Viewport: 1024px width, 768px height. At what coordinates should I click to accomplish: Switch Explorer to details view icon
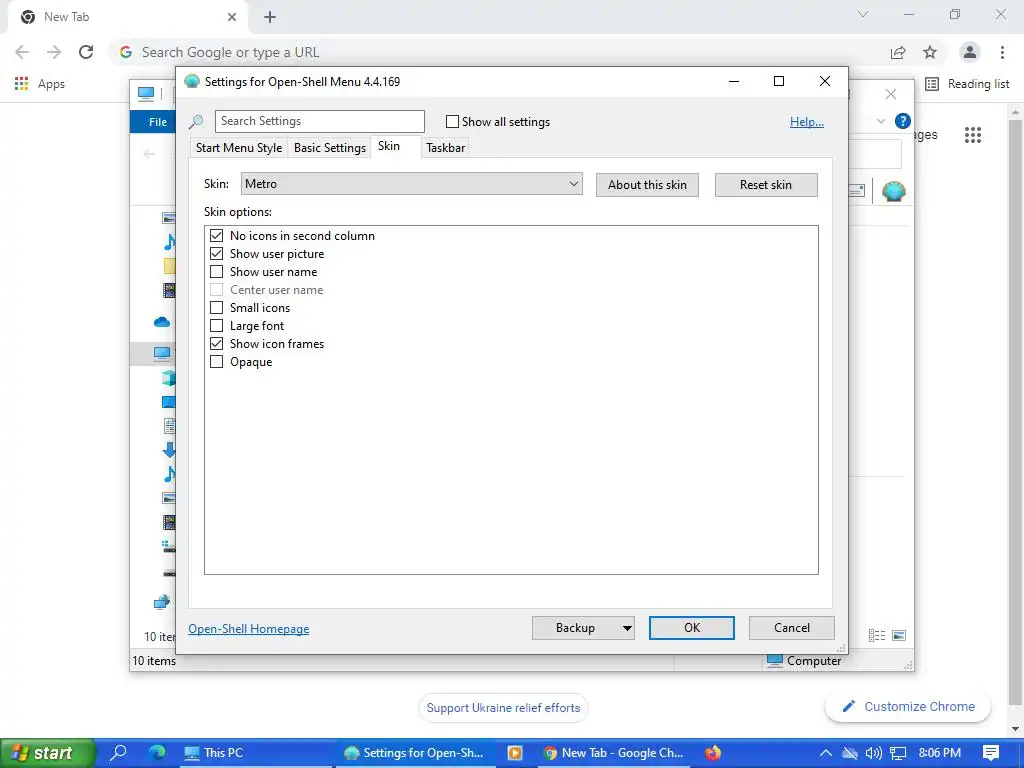[877, 635]
